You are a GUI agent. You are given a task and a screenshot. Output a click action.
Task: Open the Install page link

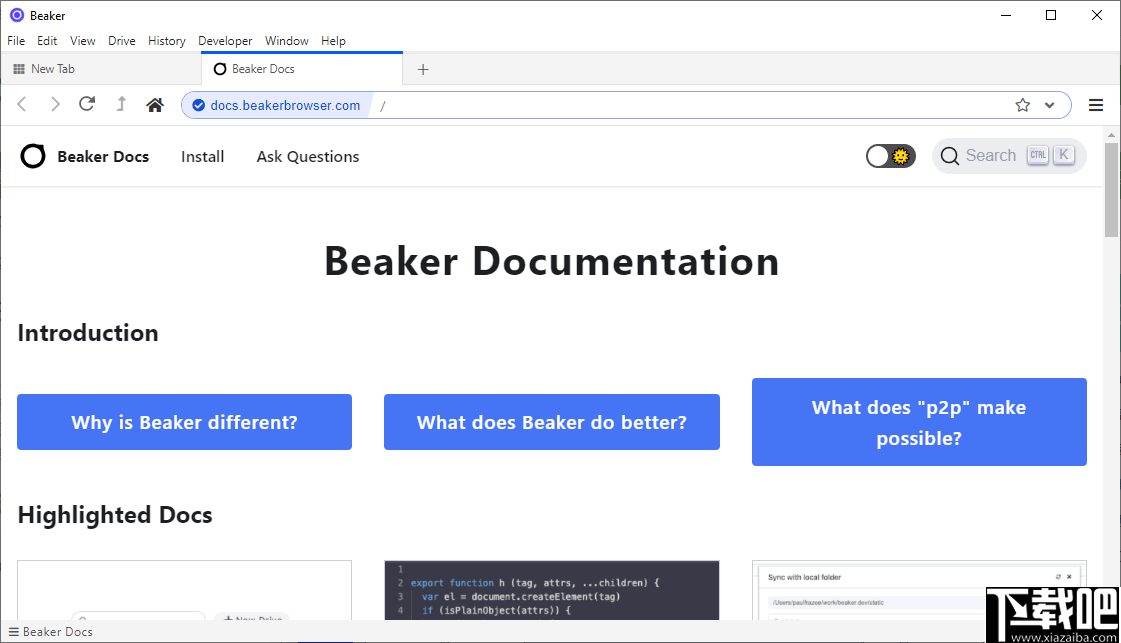[x=202, y=156]
